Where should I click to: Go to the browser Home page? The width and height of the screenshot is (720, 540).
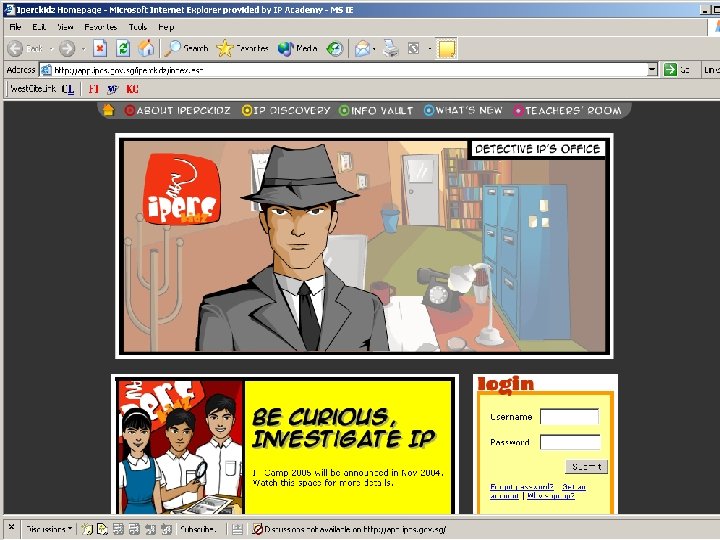146,48
